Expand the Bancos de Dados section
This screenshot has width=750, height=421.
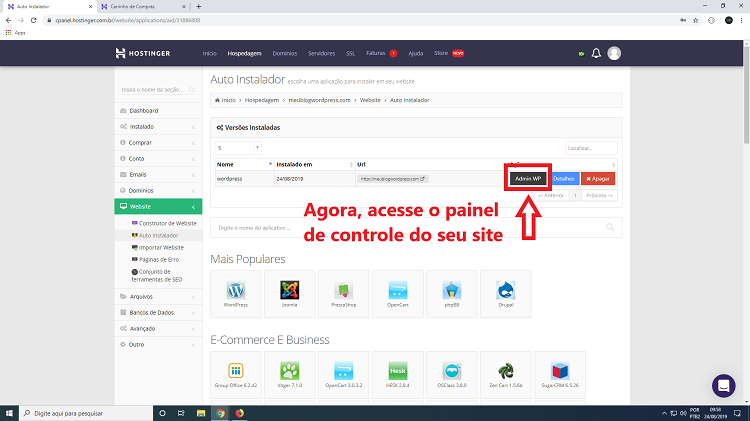coord(158,312)
